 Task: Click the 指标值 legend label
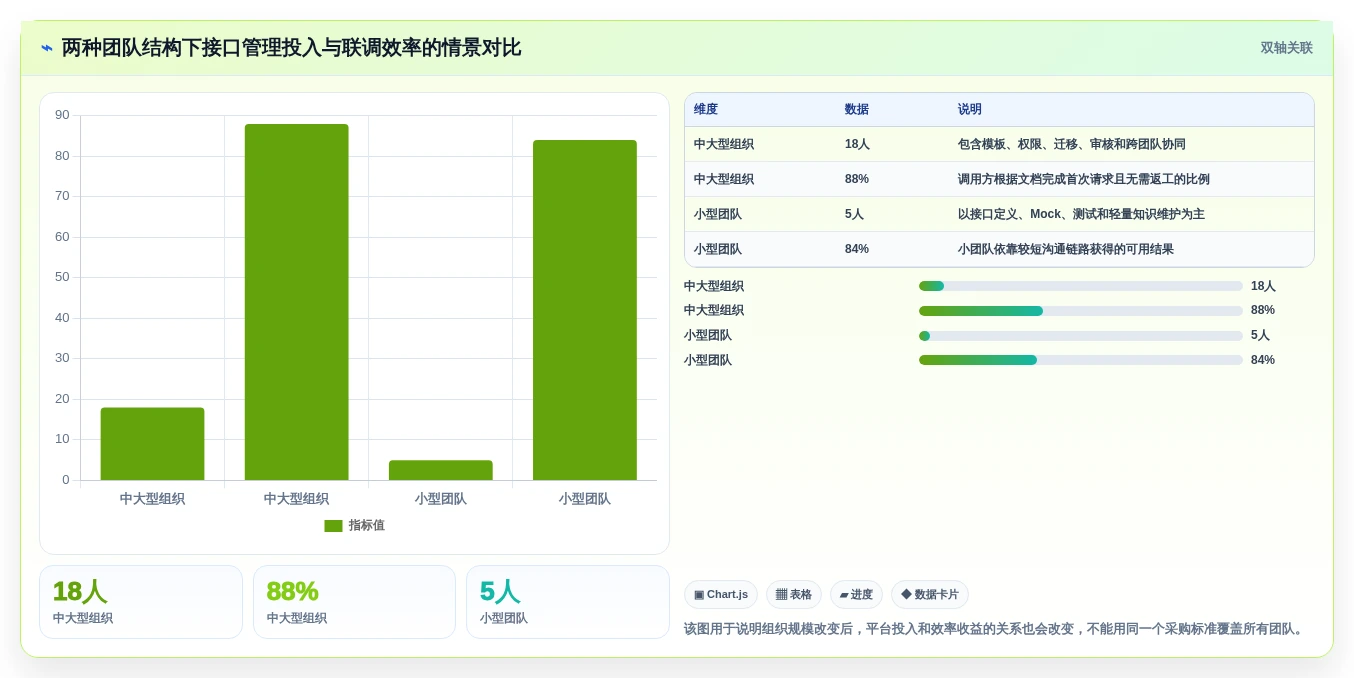coord(367,526)
